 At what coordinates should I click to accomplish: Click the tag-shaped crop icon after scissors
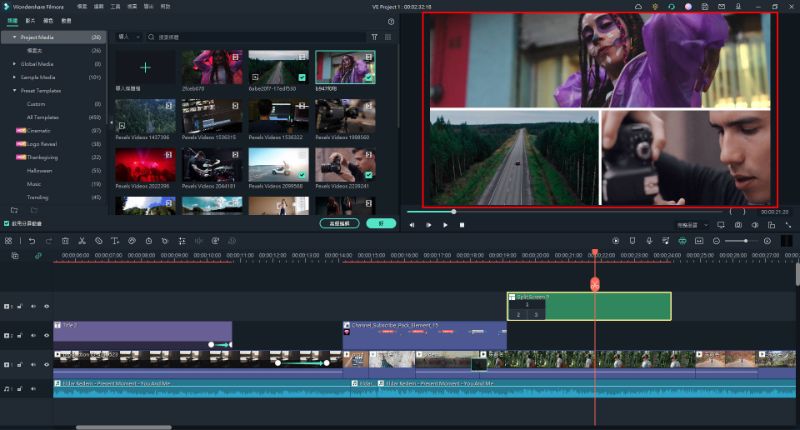pyautogui.click(x=98, y=241)
